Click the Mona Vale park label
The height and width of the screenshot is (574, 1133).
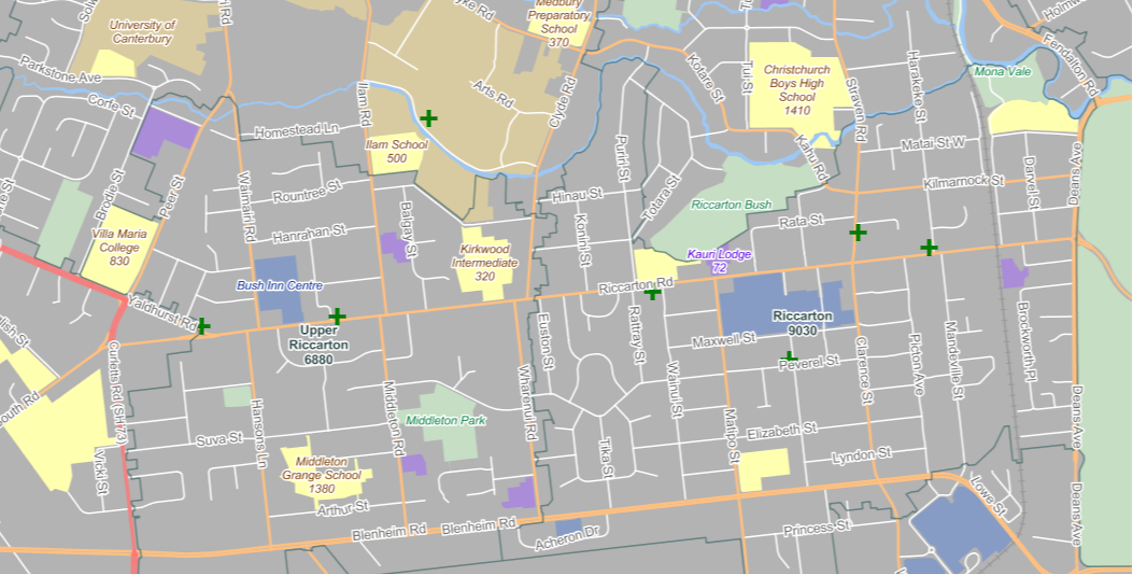pos(1001,72)
